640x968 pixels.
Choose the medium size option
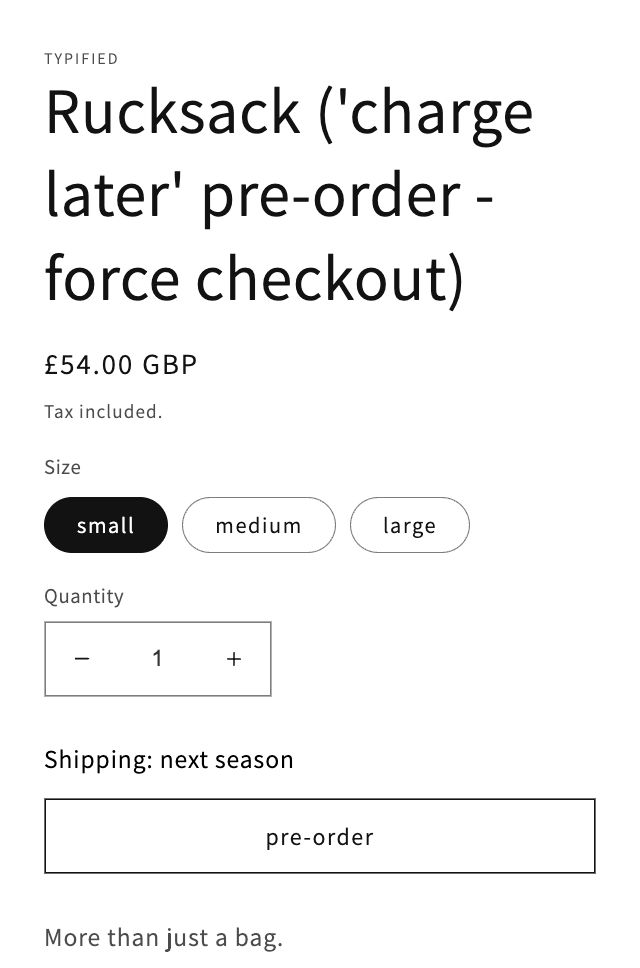pos(258,525)
